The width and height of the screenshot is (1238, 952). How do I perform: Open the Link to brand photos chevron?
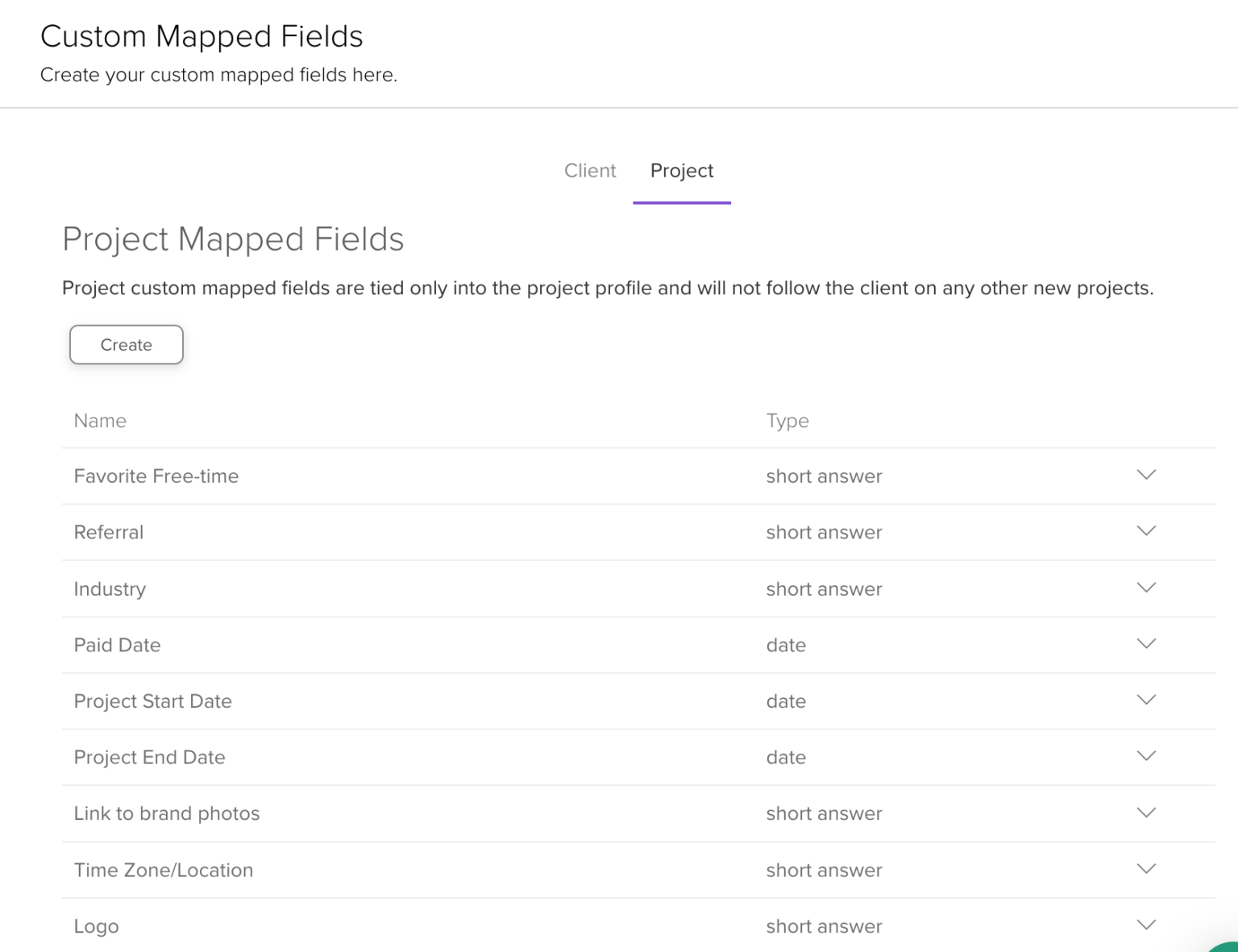coord(1146,813)
